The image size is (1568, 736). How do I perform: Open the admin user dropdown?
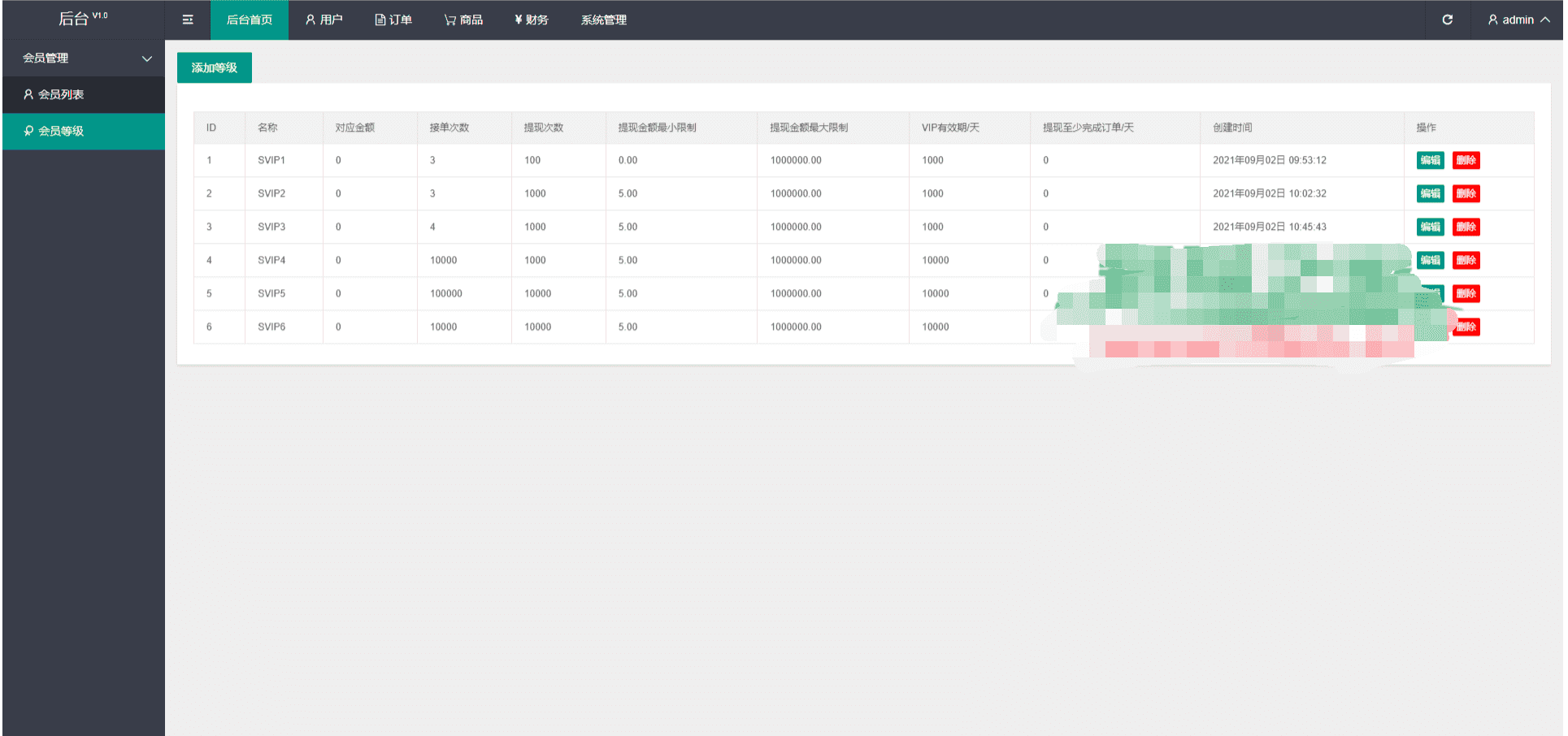point(1518,20)
